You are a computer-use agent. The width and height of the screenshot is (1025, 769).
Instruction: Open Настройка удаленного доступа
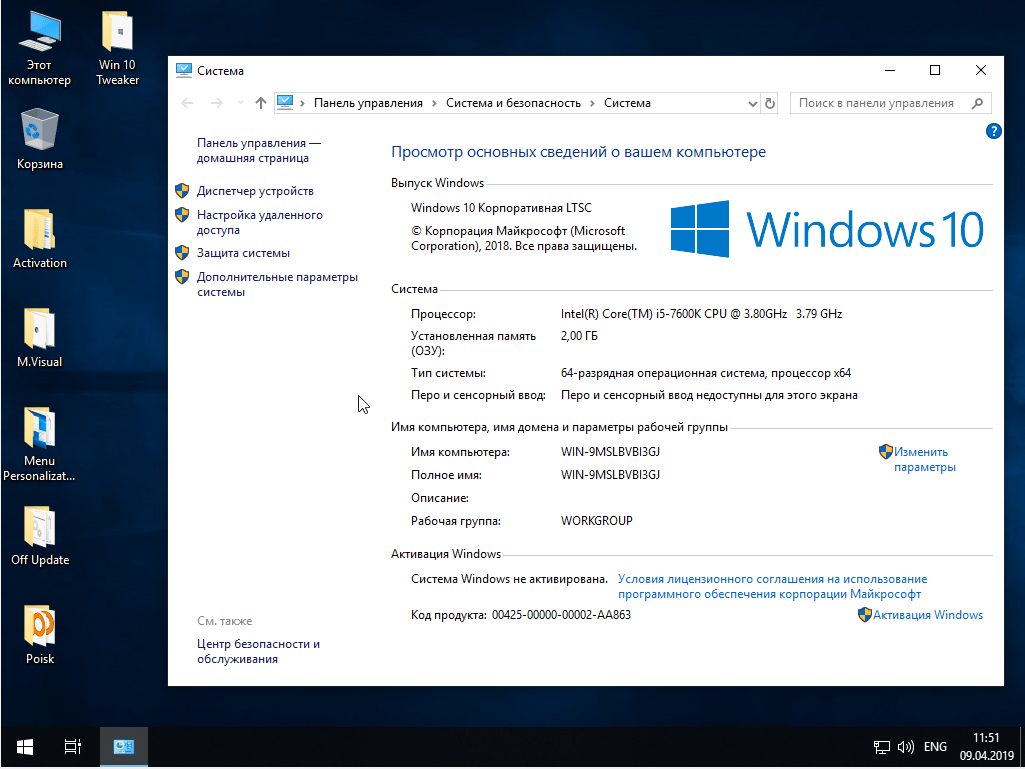(x=260, y=222)
